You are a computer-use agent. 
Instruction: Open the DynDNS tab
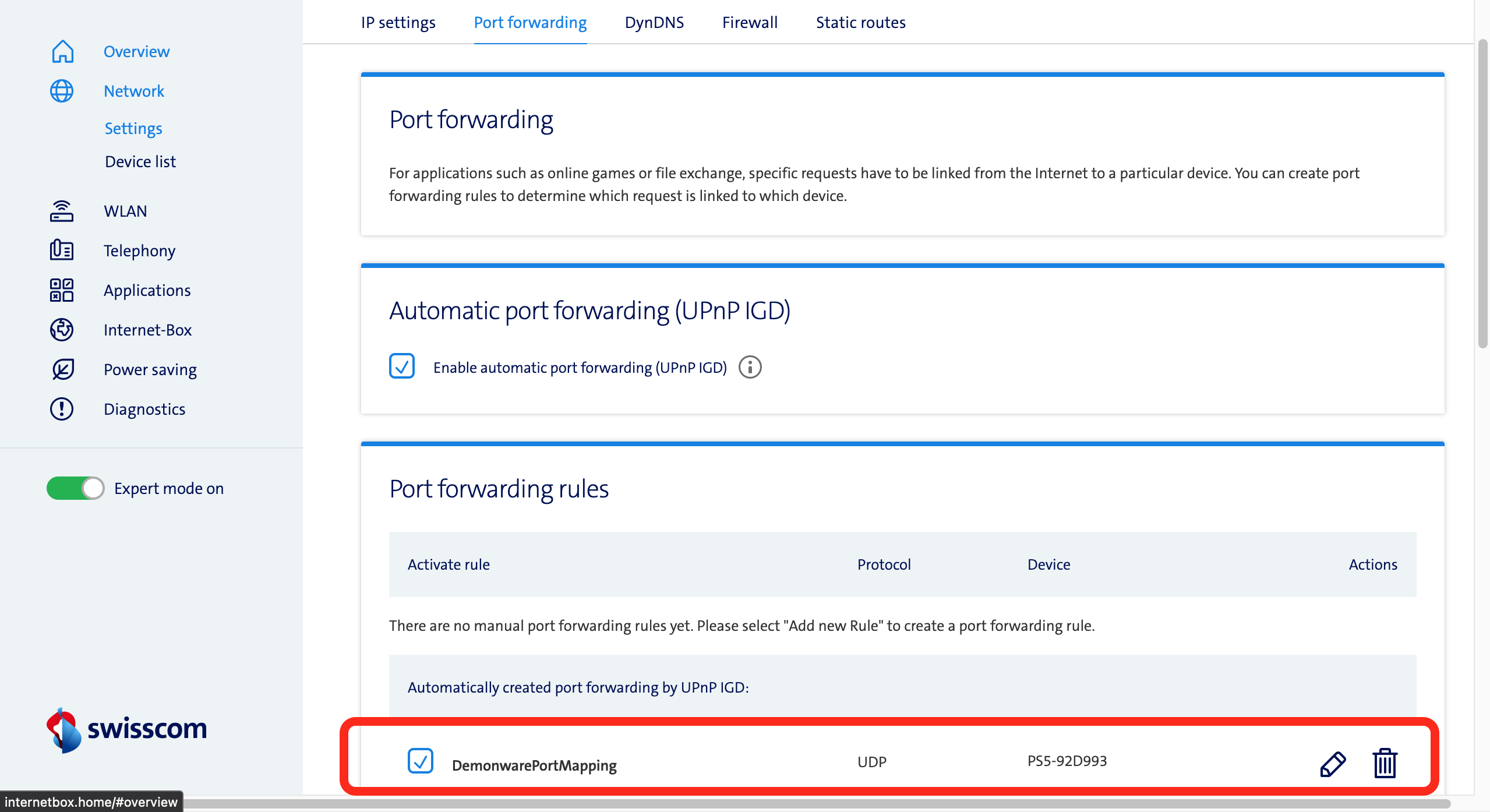point(654,23)
